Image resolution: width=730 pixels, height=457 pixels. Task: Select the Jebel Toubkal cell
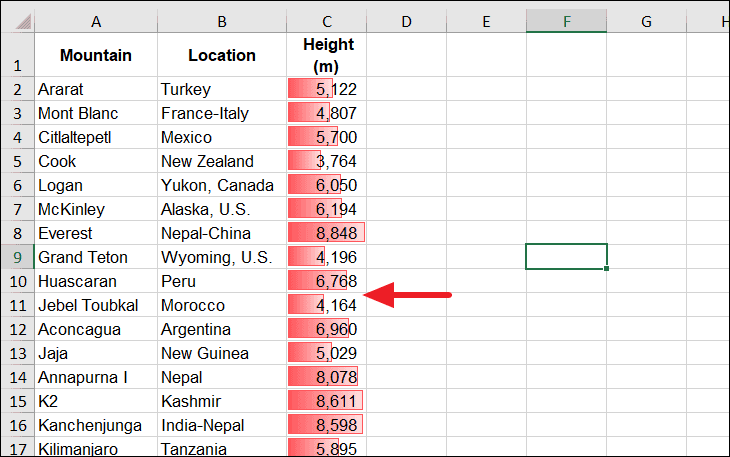(x=96, y=305)
